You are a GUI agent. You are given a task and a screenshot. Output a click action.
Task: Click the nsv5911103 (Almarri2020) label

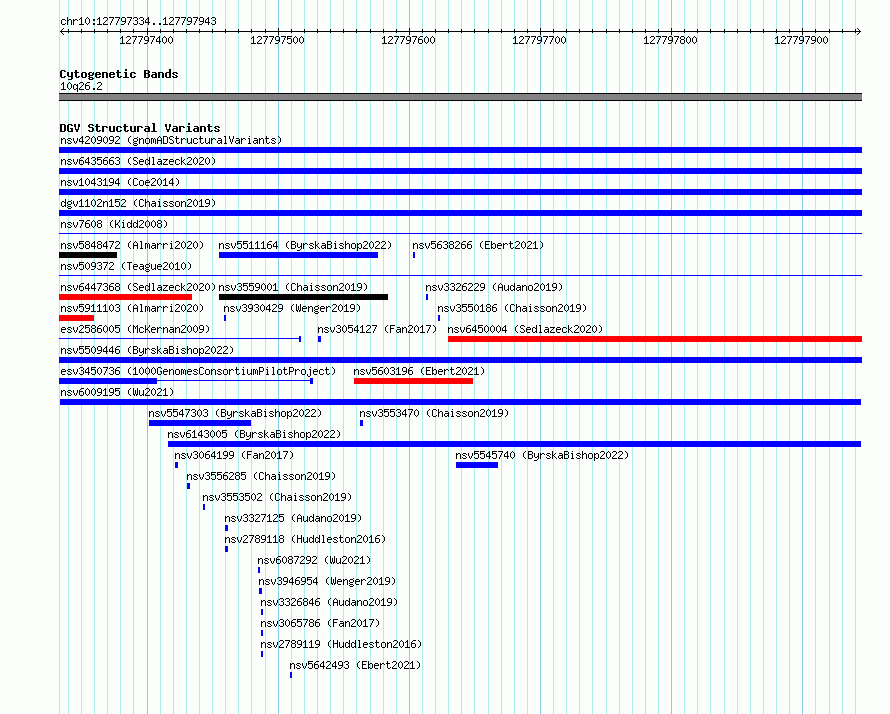pos(132,308)
